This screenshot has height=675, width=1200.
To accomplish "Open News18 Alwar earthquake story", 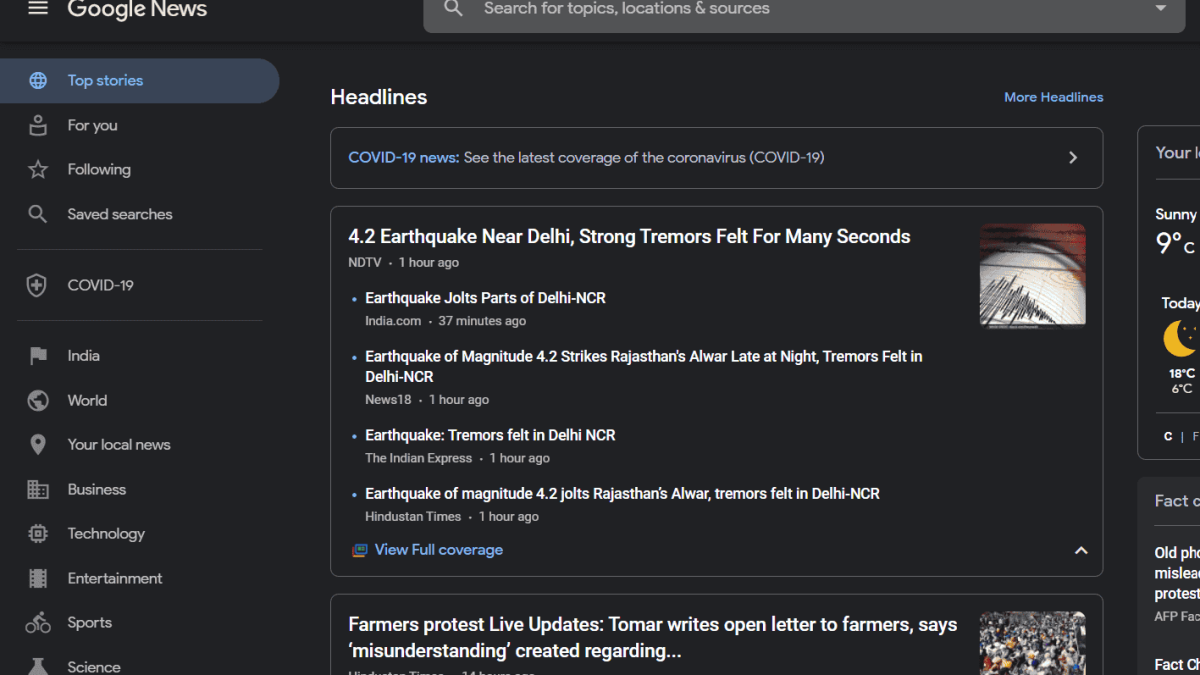I will click(x=643, y=367).
